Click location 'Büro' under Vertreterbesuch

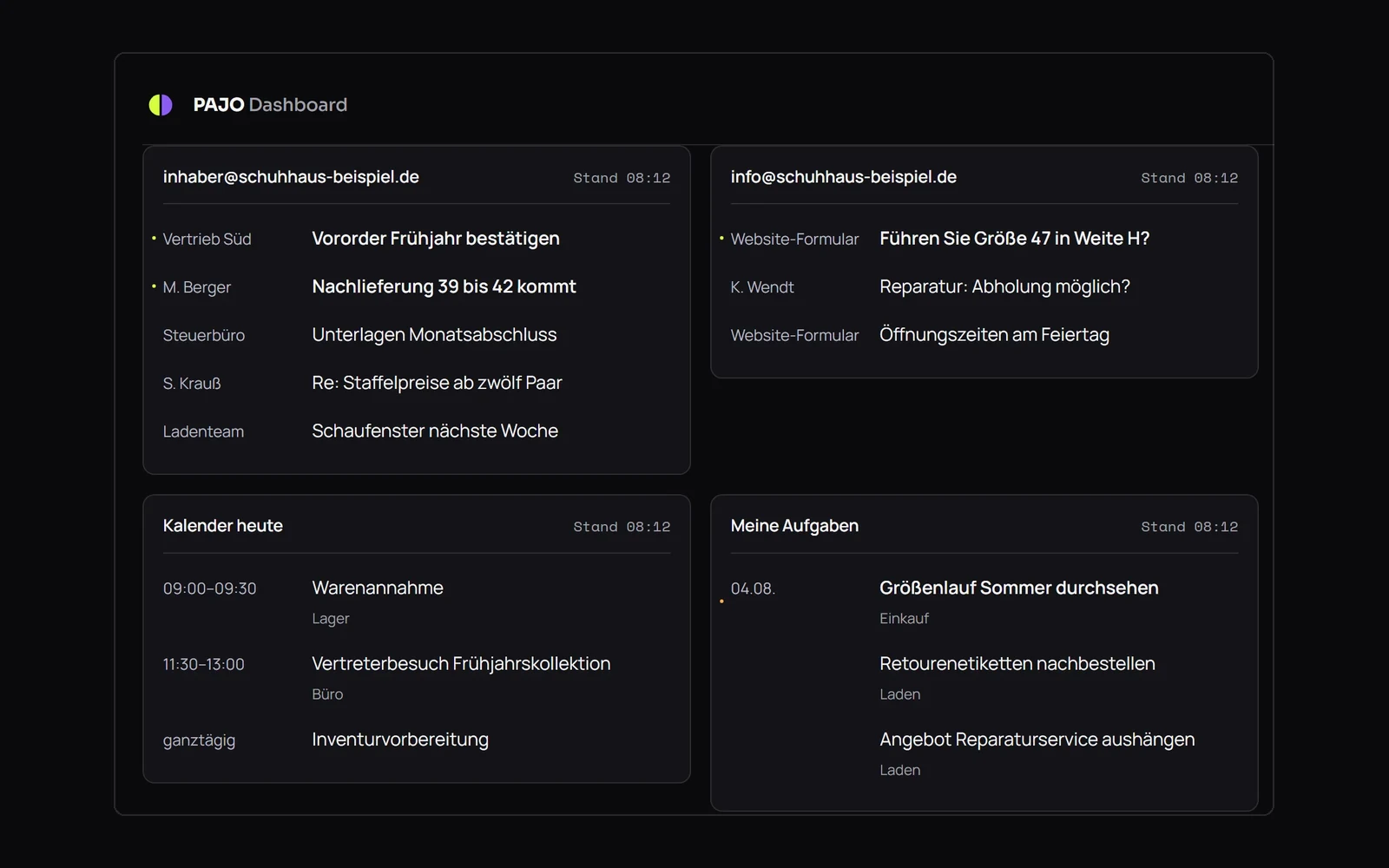[327, 694]
